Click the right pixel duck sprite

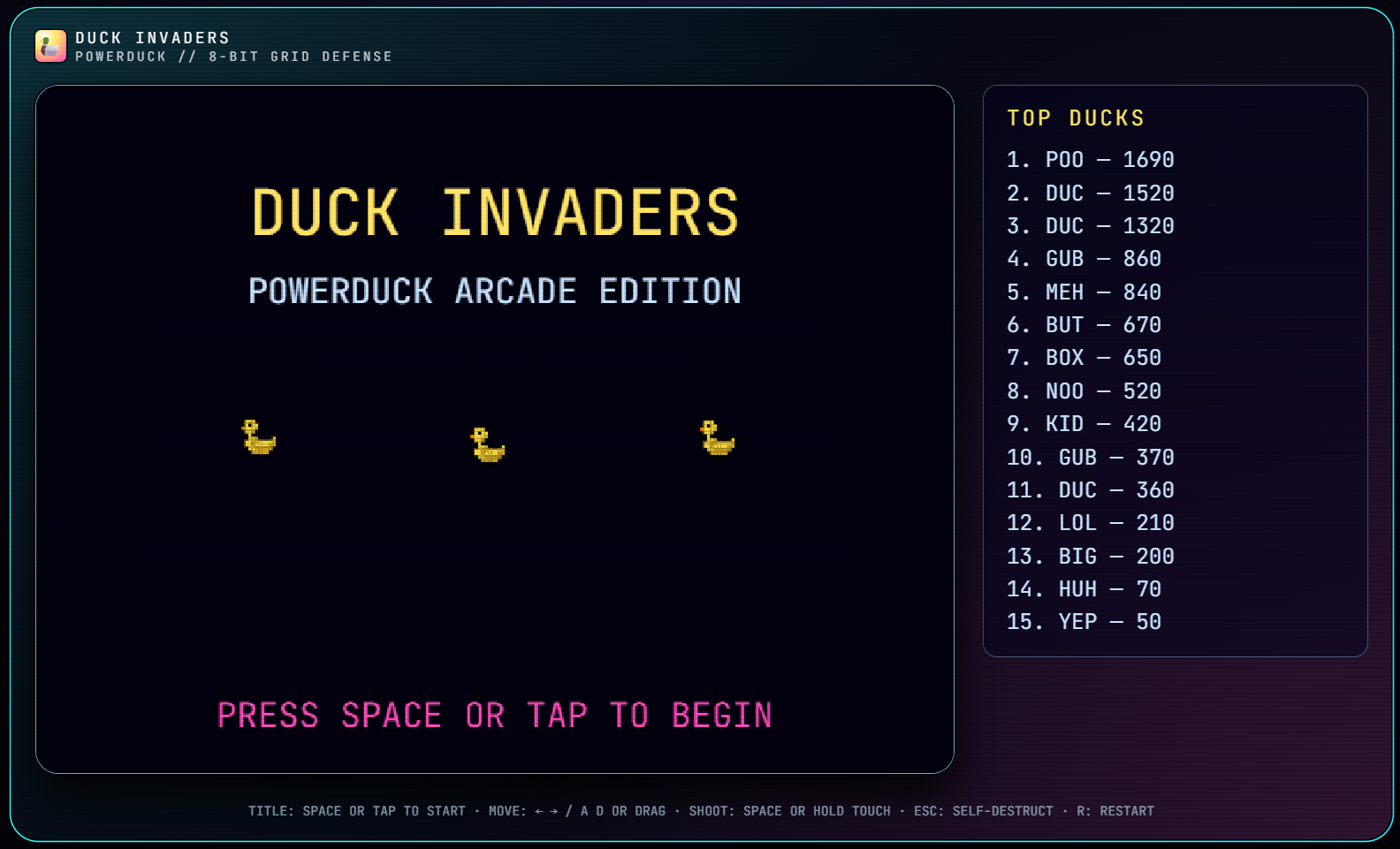pyautogui.click(x=717, y=438)
